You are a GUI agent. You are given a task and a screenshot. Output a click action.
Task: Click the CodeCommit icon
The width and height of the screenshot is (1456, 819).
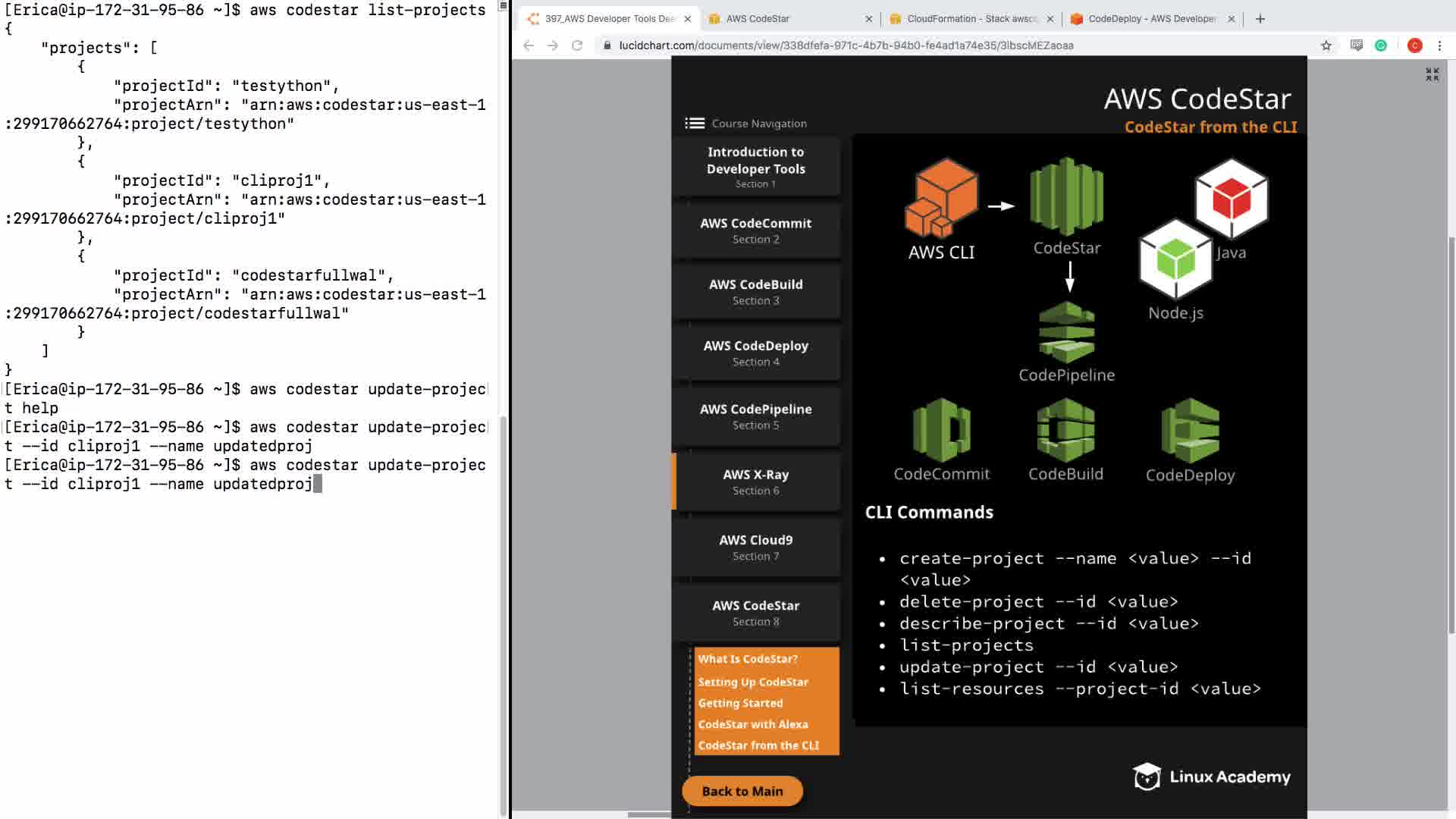point(941,430)
